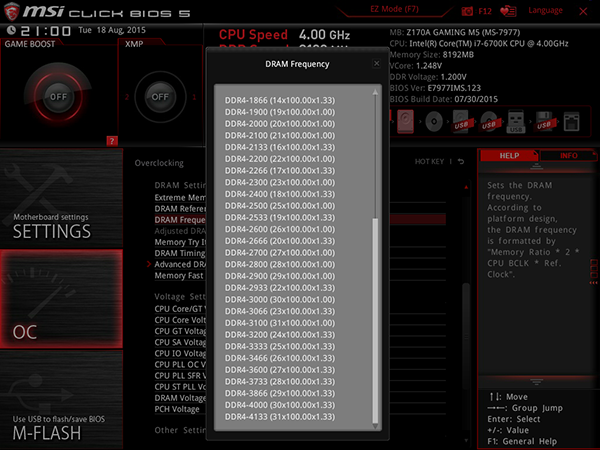The height and width of the screenshot is (450, 600).
Task: Open the Language selector
Action: [545, 10]
